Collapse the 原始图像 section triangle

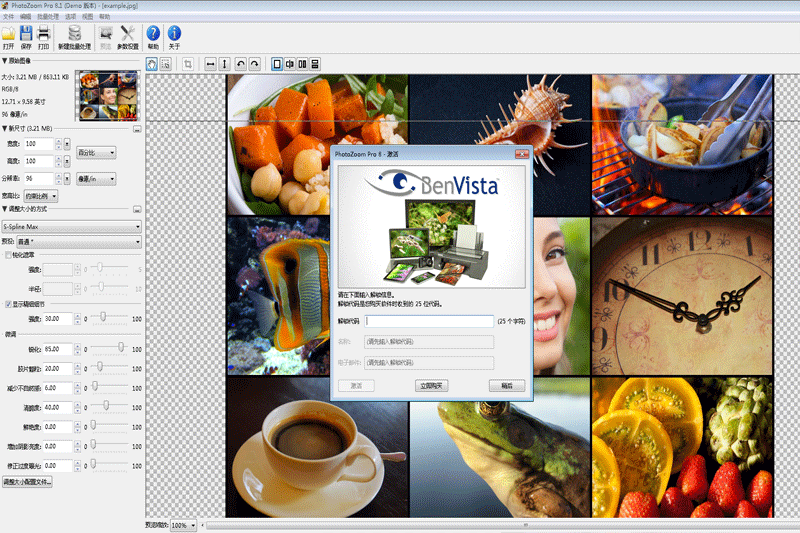coord(4,61)
